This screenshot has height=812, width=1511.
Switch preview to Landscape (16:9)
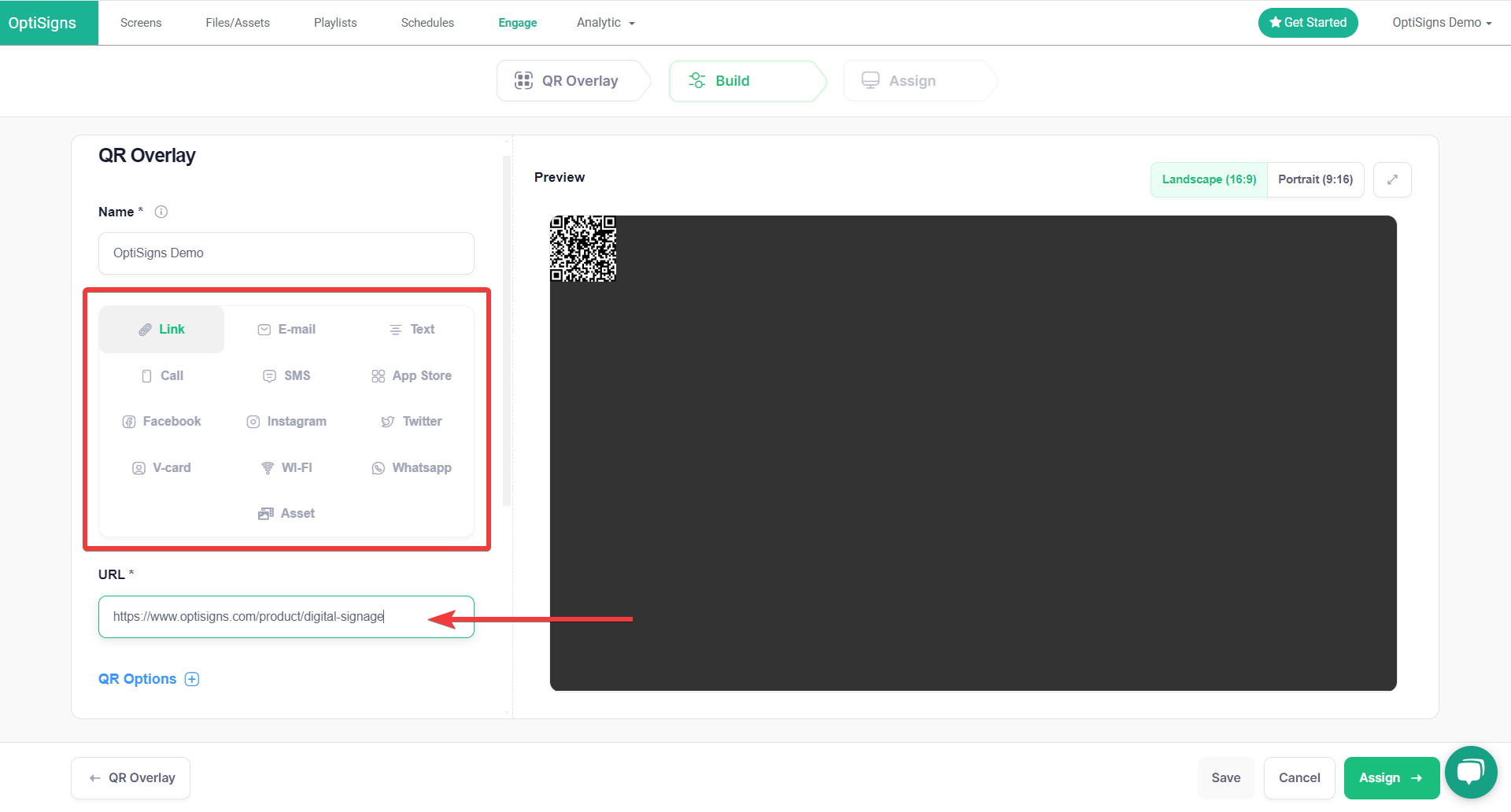click(x=1209, y=179)
